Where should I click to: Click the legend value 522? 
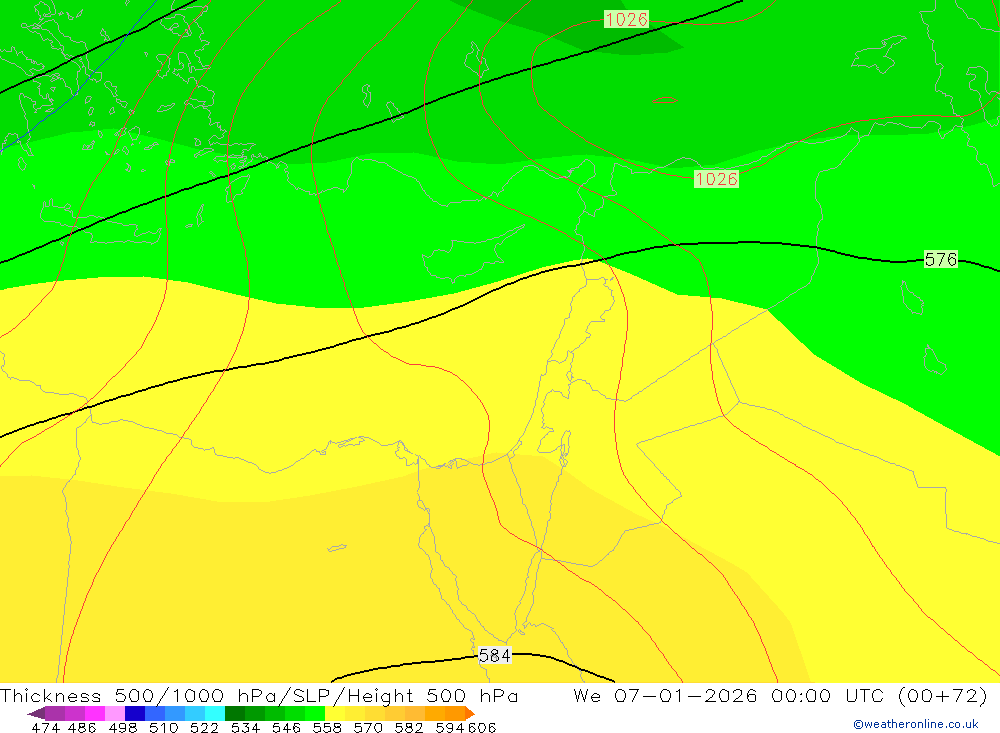point(205,728)
